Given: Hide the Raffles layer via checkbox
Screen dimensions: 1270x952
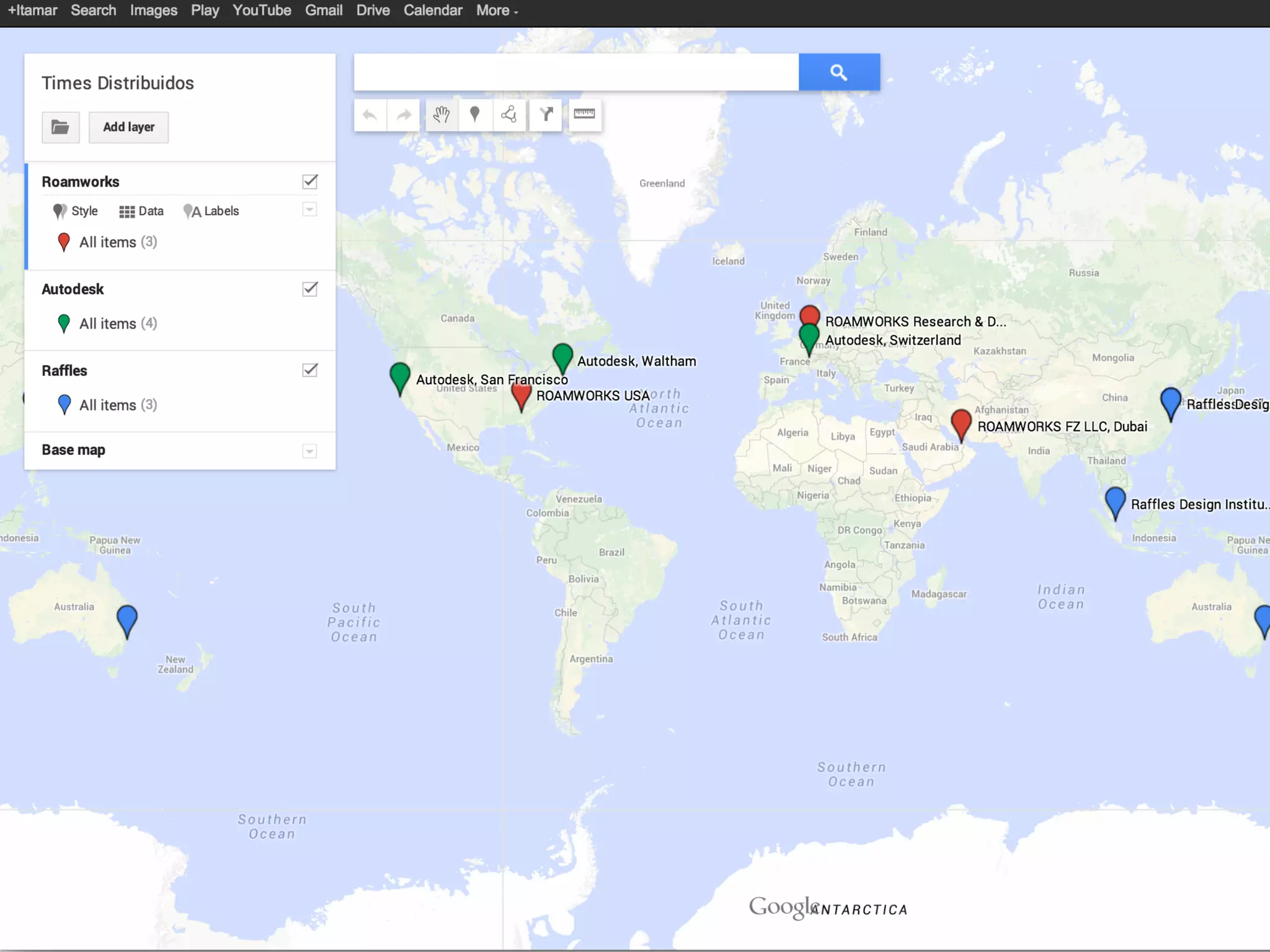Looking at the screenshot, I should coord(310,371).
